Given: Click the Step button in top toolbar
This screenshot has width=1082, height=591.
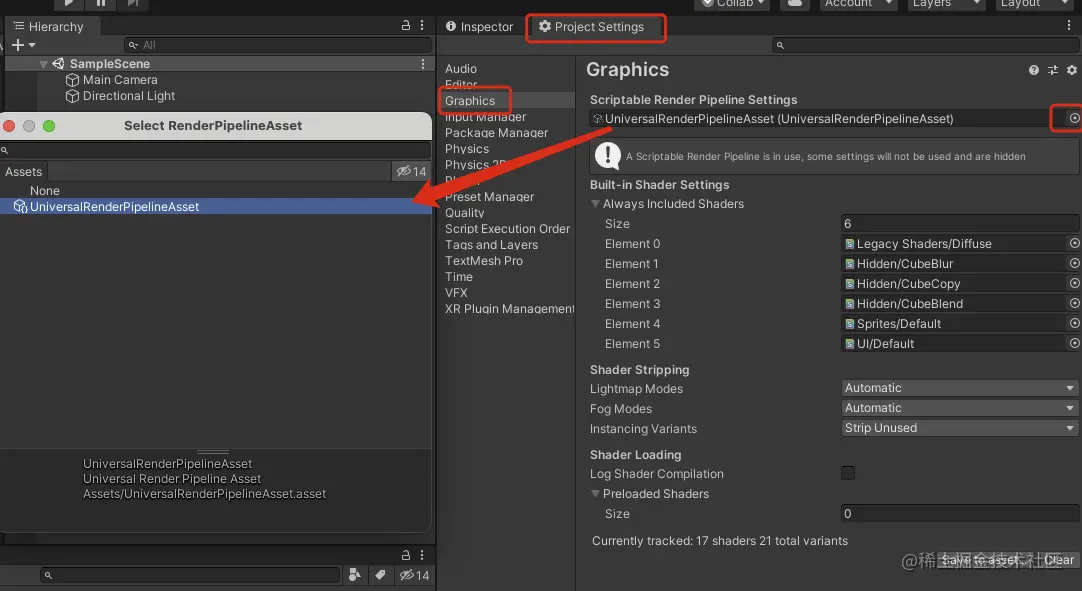Looking at the screenshot, I should (132, 3).
